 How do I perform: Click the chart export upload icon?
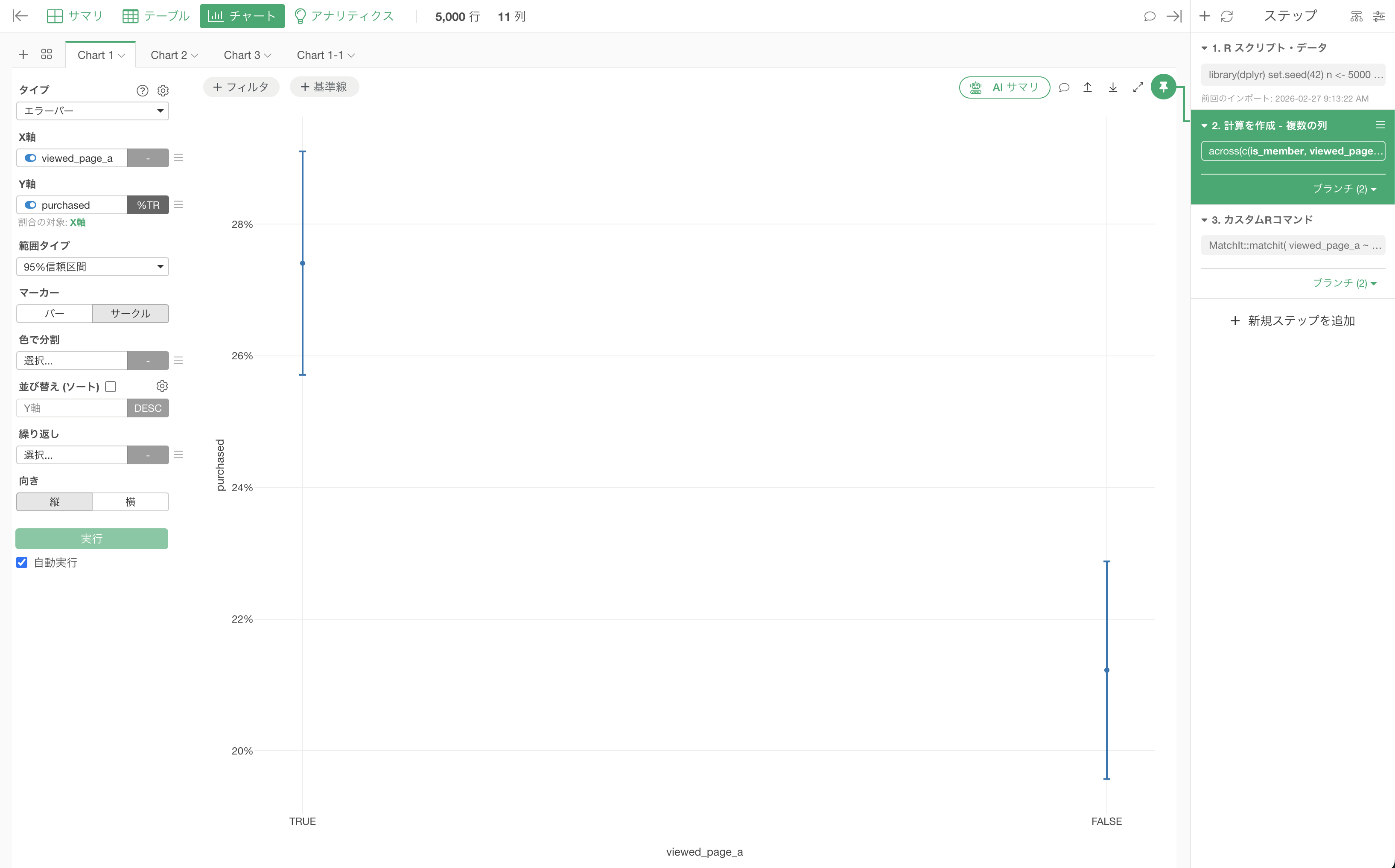point(1087,87)
